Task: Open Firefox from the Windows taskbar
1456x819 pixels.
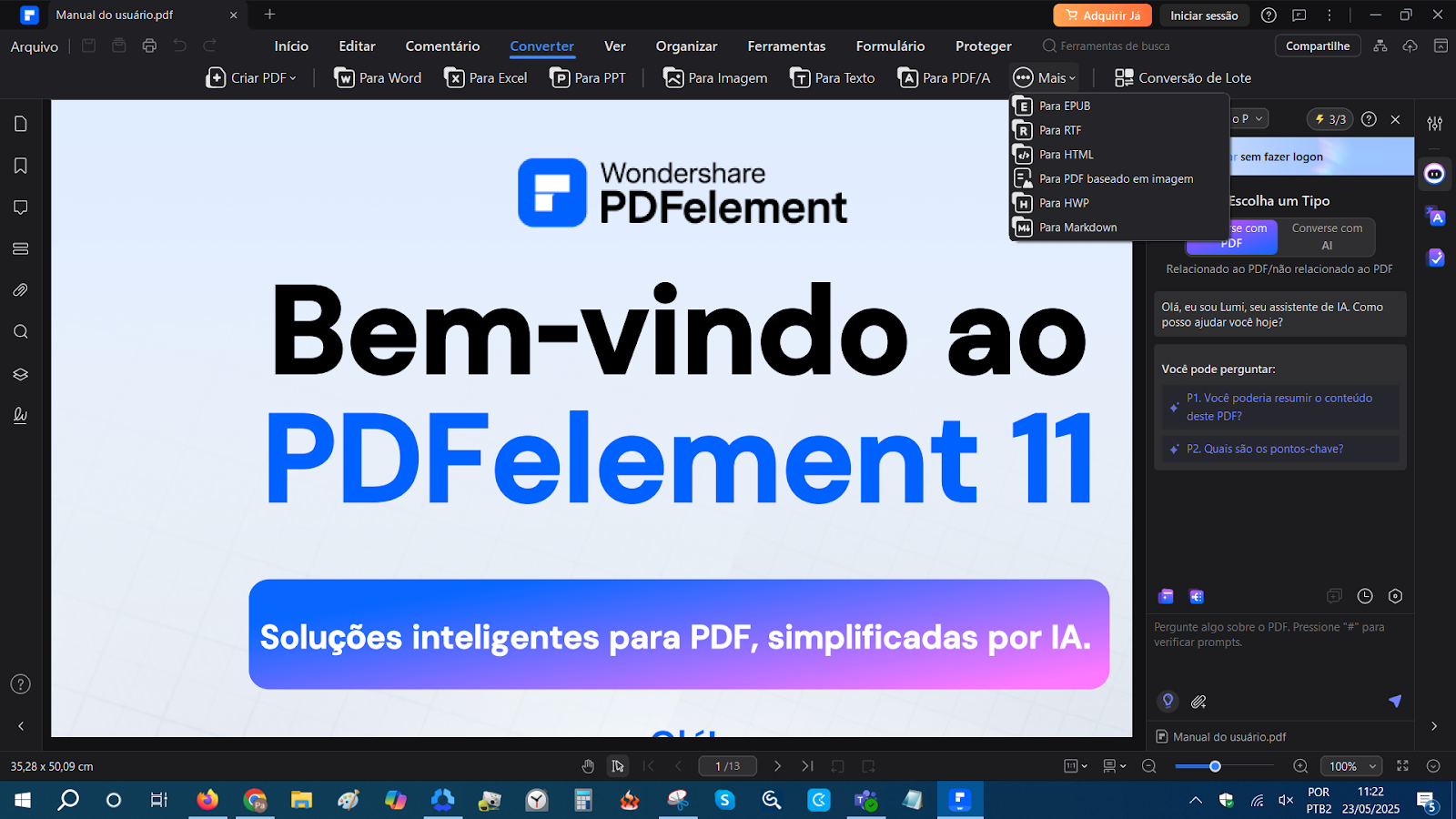Action: (x=207, y=800)
